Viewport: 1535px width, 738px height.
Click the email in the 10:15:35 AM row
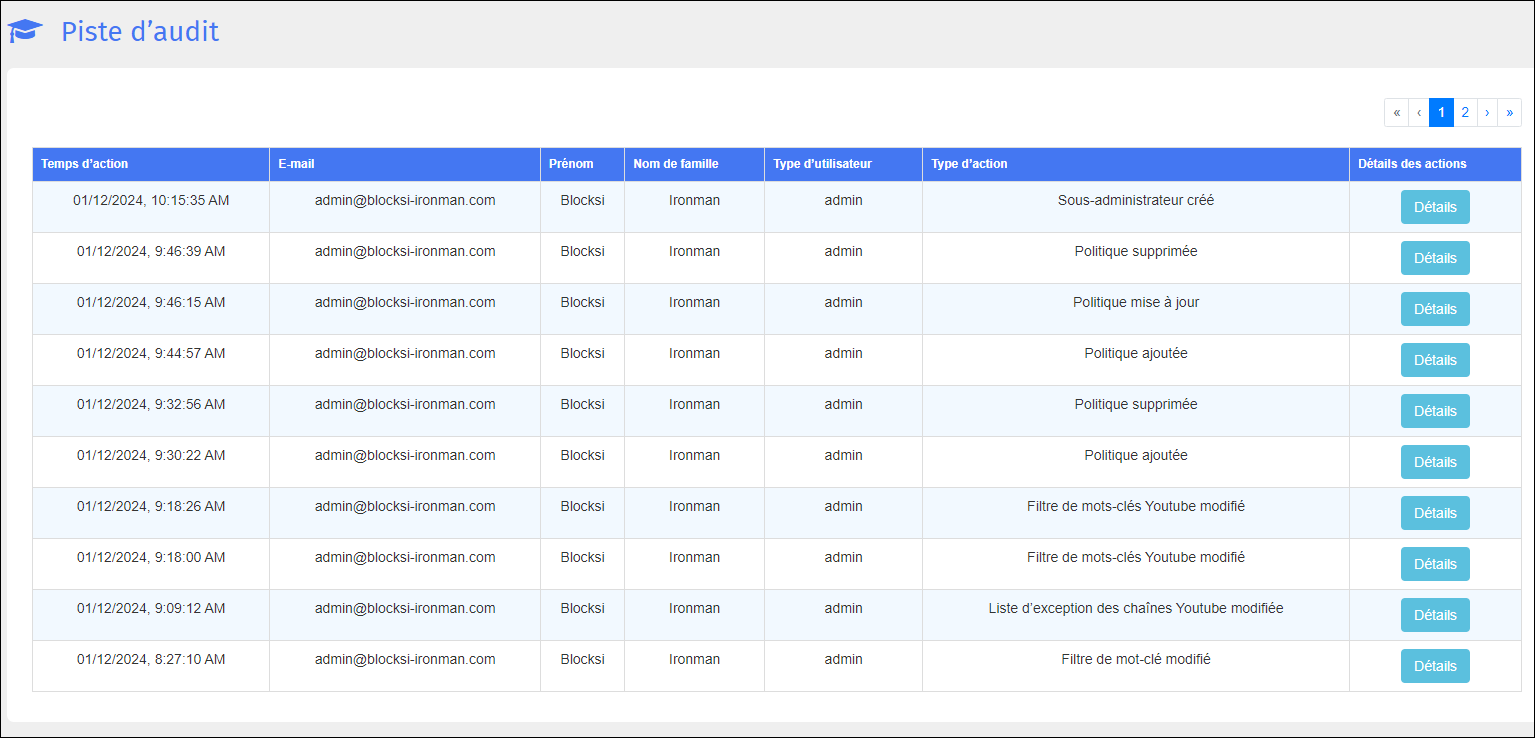pos(405,200)
